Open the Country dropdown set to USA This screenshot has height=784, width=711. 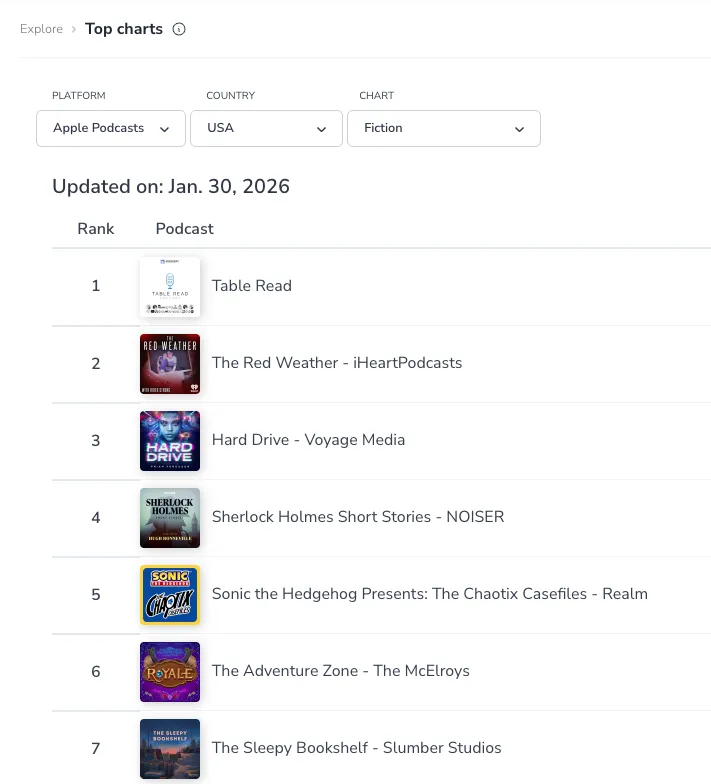point(265,128)
